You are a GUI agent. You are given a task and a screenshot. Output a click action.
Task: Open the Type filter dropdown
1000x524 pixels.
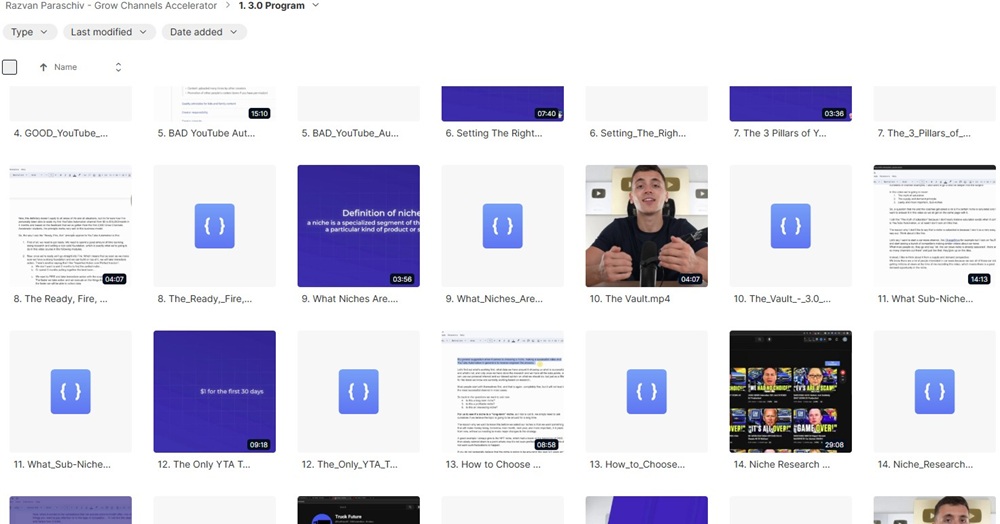click(x=29, y=32)
